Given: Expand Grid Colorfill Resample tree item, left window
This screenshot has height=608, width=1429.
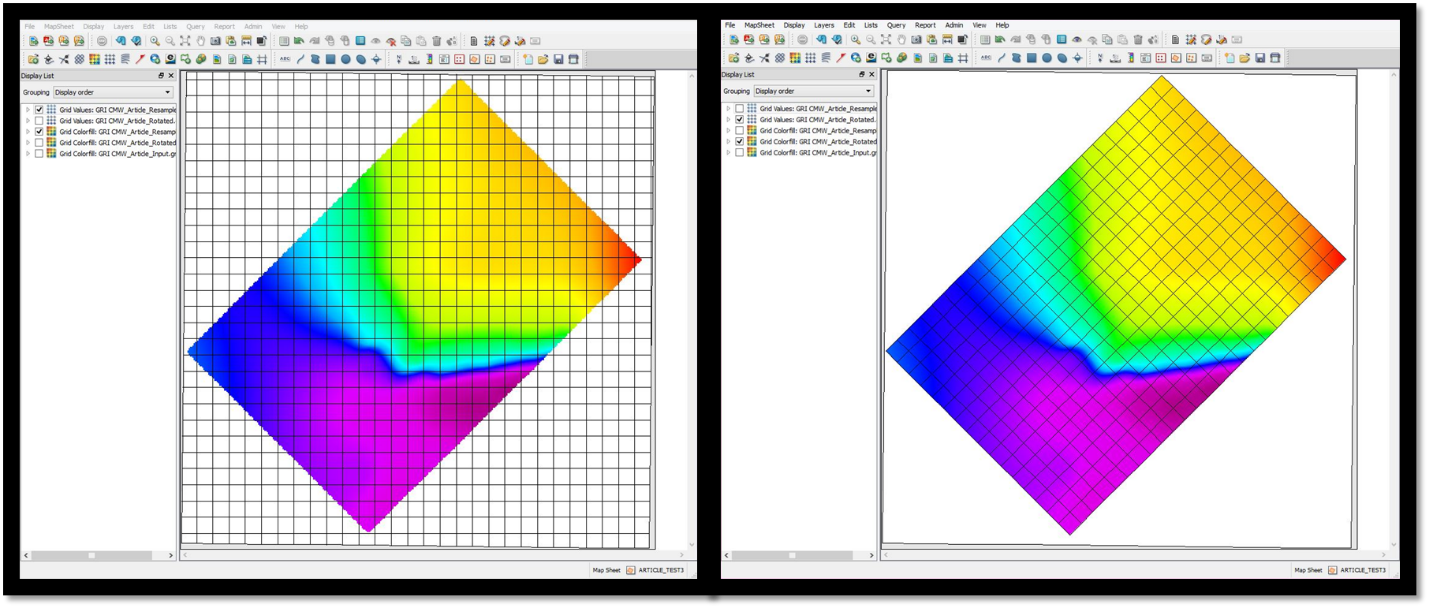Looking at the screenshot, I should click(28, 131).
